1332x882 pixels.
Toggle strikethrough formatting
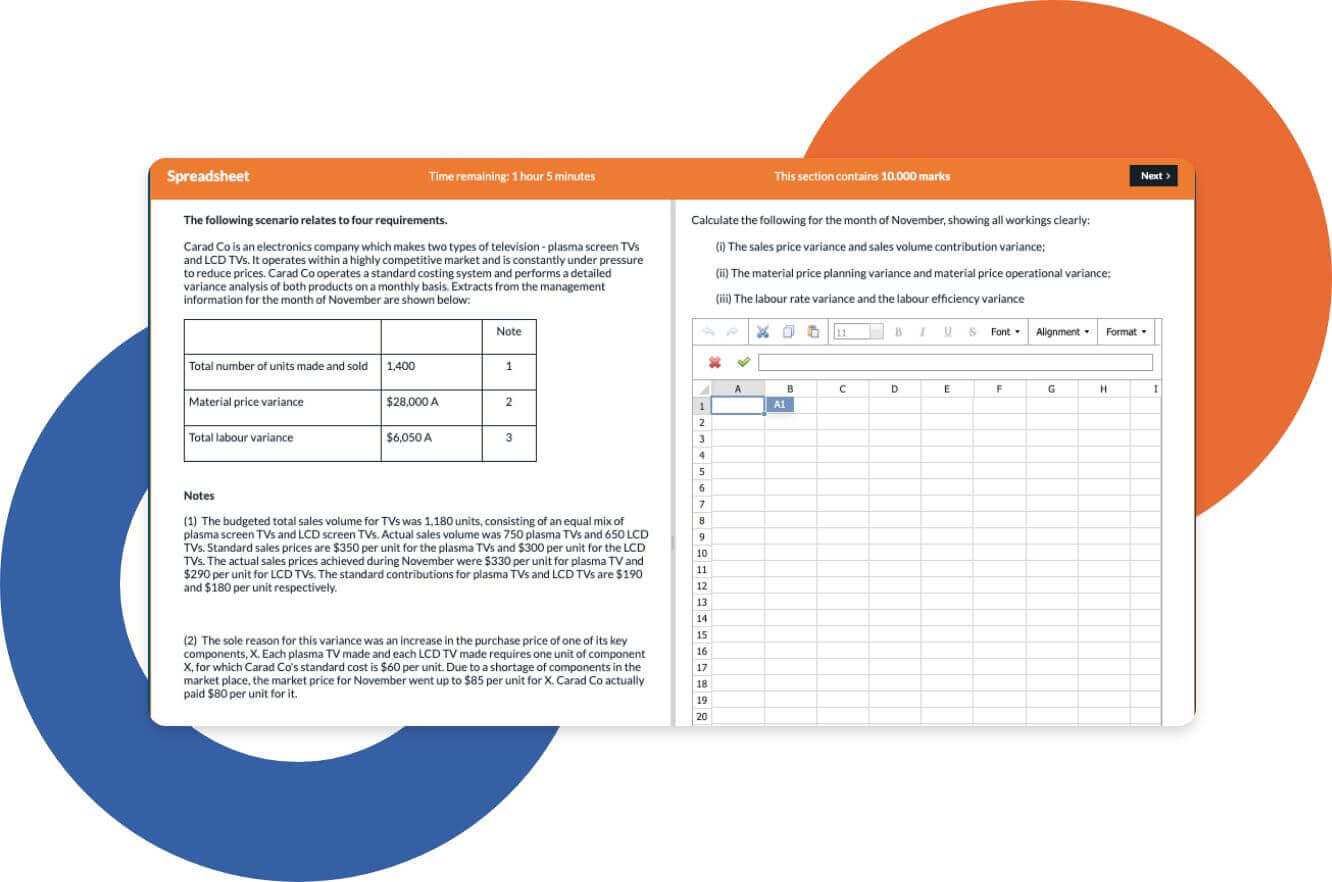(x=972, y=332)
